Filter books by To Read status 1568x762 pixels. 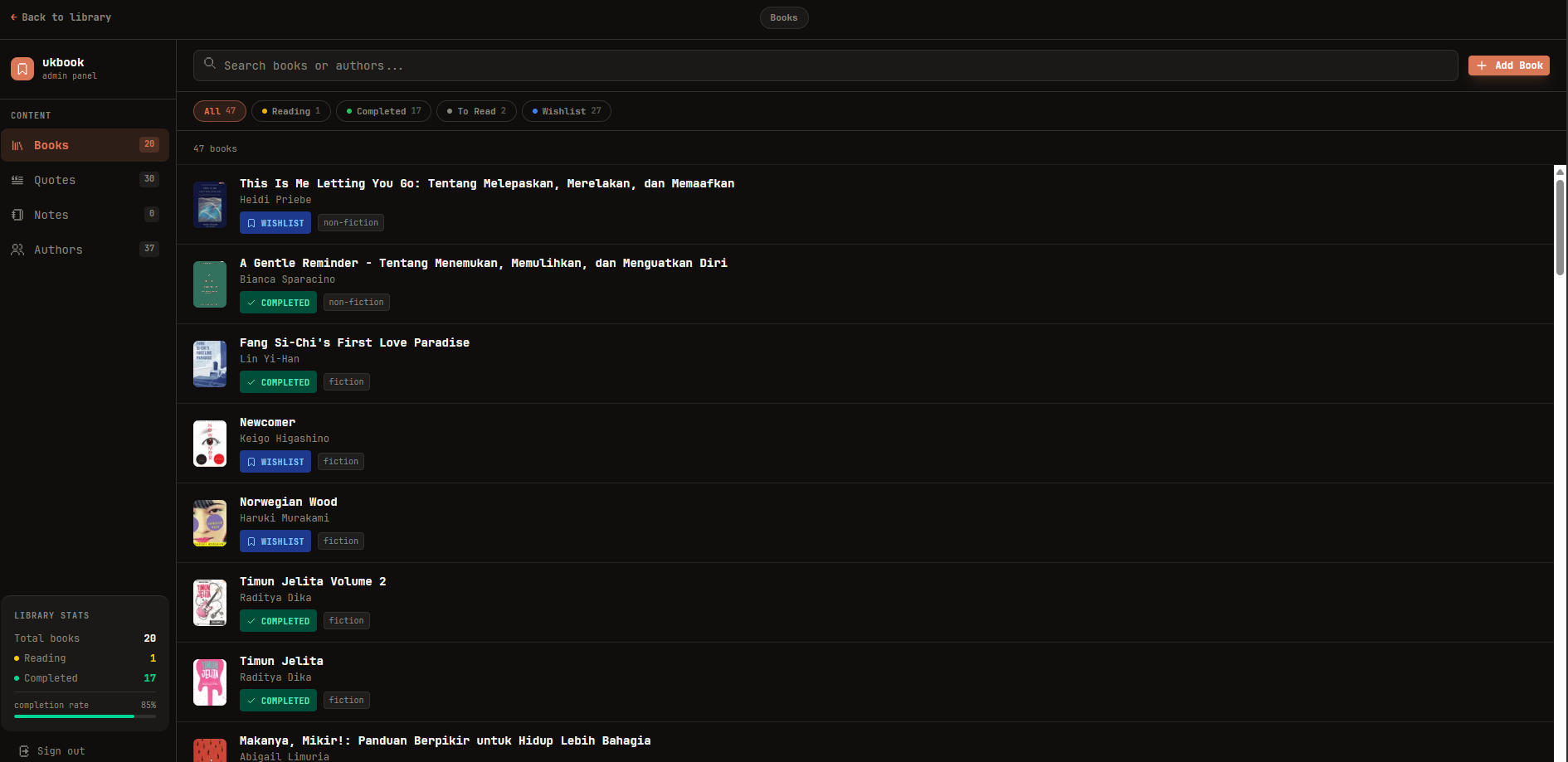(476, 111)
